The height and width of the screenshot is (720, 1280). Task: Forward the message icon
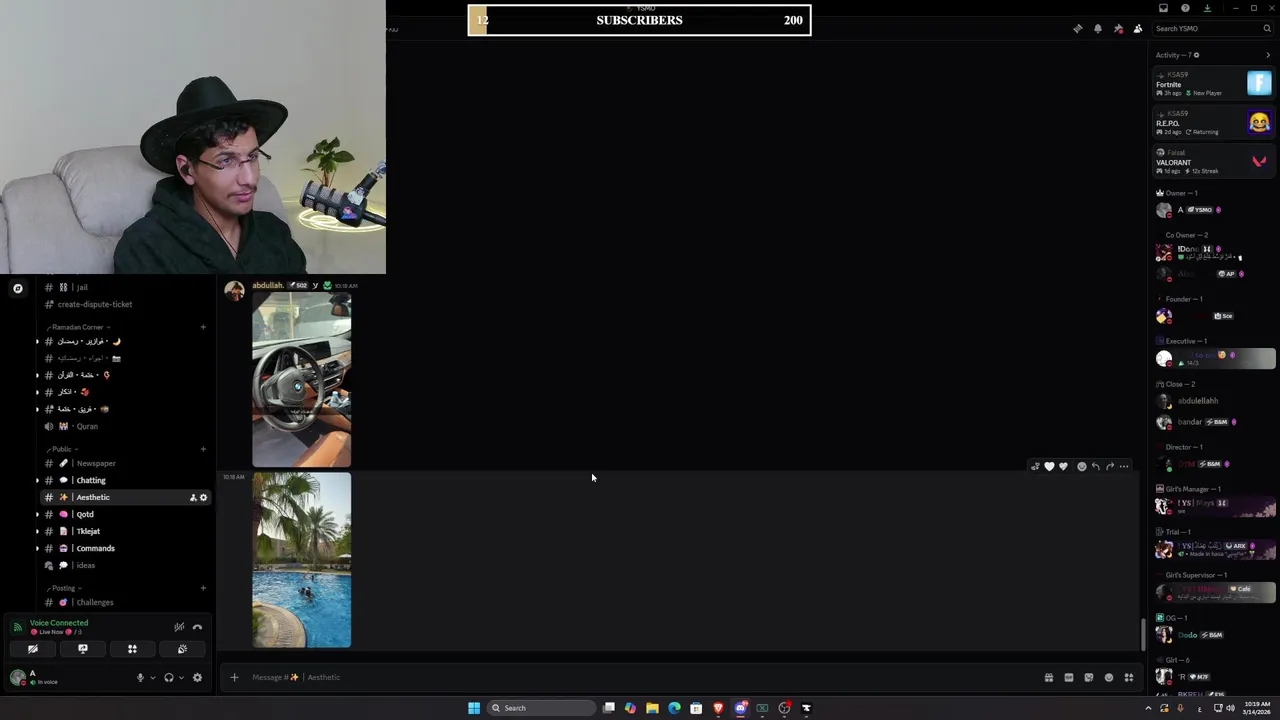click(x=1110, y=466)
